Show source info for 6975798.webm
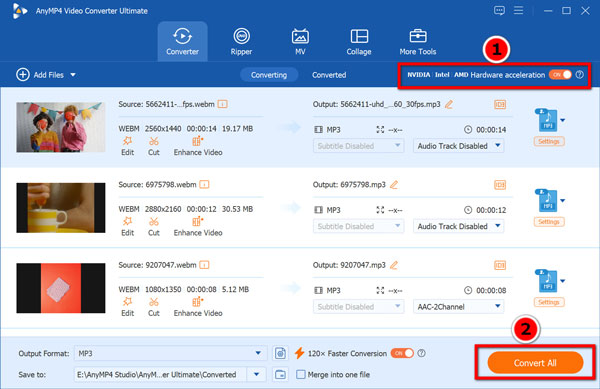Viewport: 600px width, 389px height. (204, 185)
